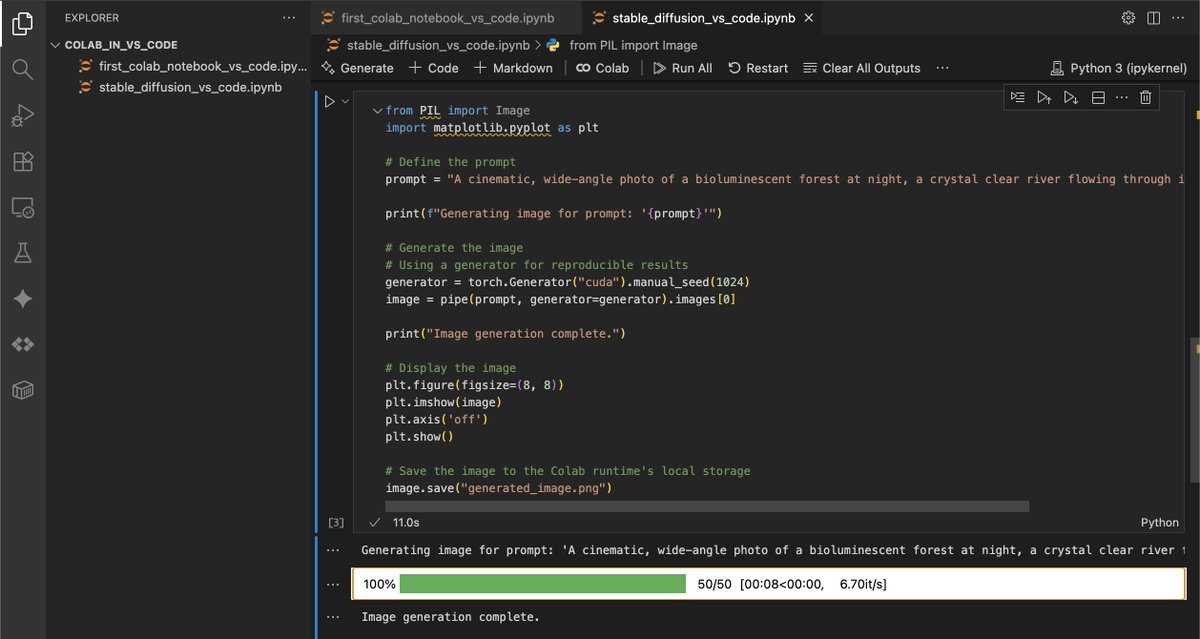This screenshot has height=639, width=1200.
Task: Click the notebook settings gear icon
Action: tap(1128, 18)
